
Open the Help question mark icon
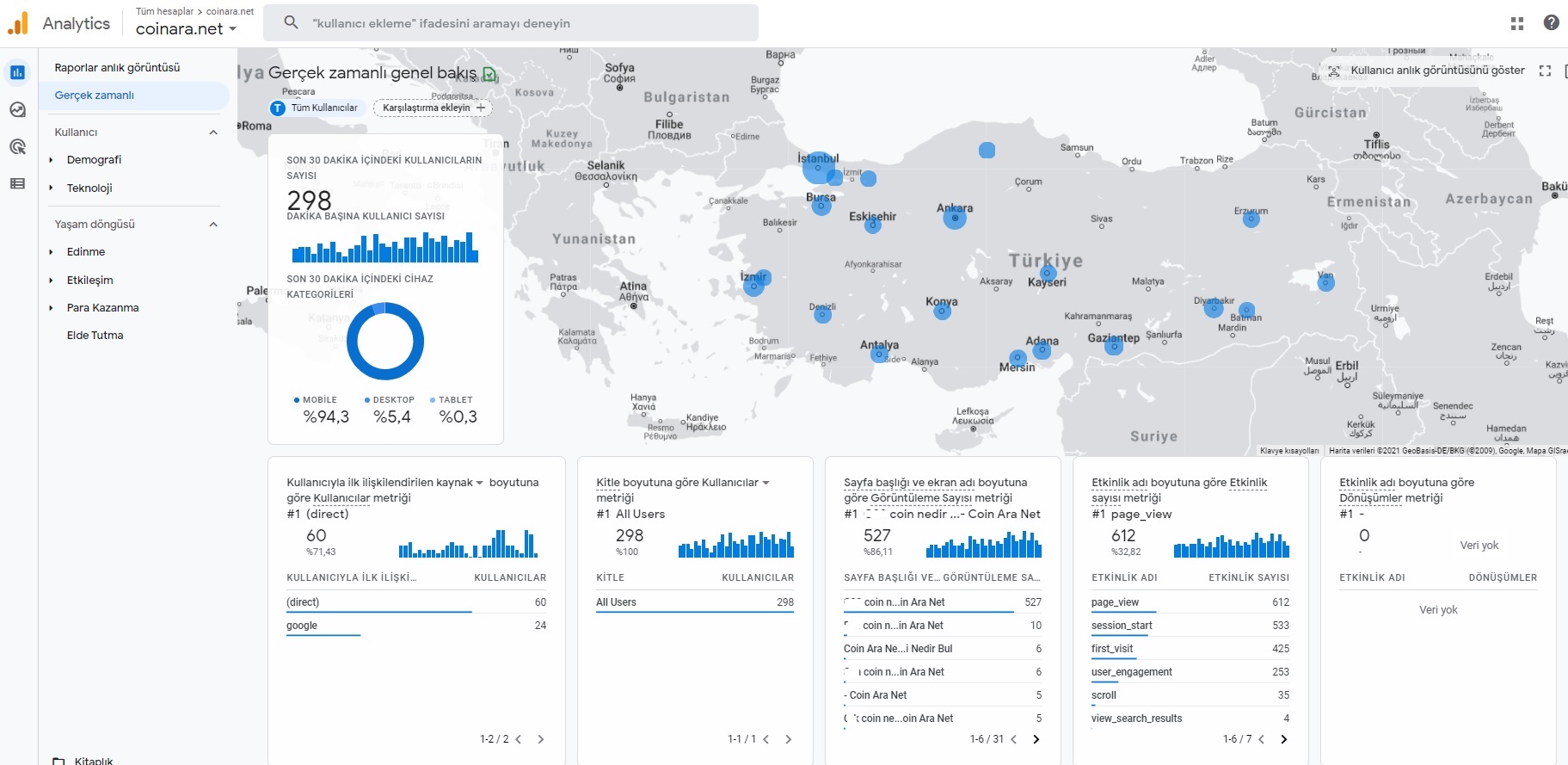point(1551,23)
